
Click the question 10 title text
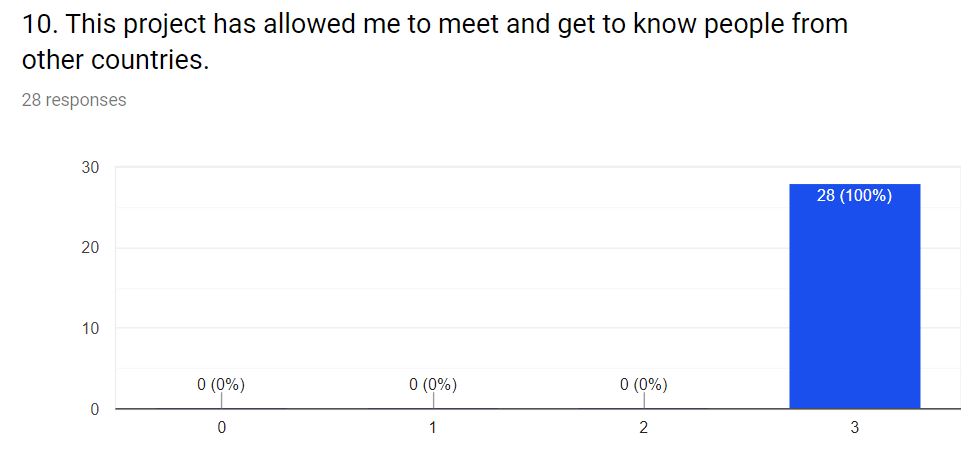click(434, 42)
